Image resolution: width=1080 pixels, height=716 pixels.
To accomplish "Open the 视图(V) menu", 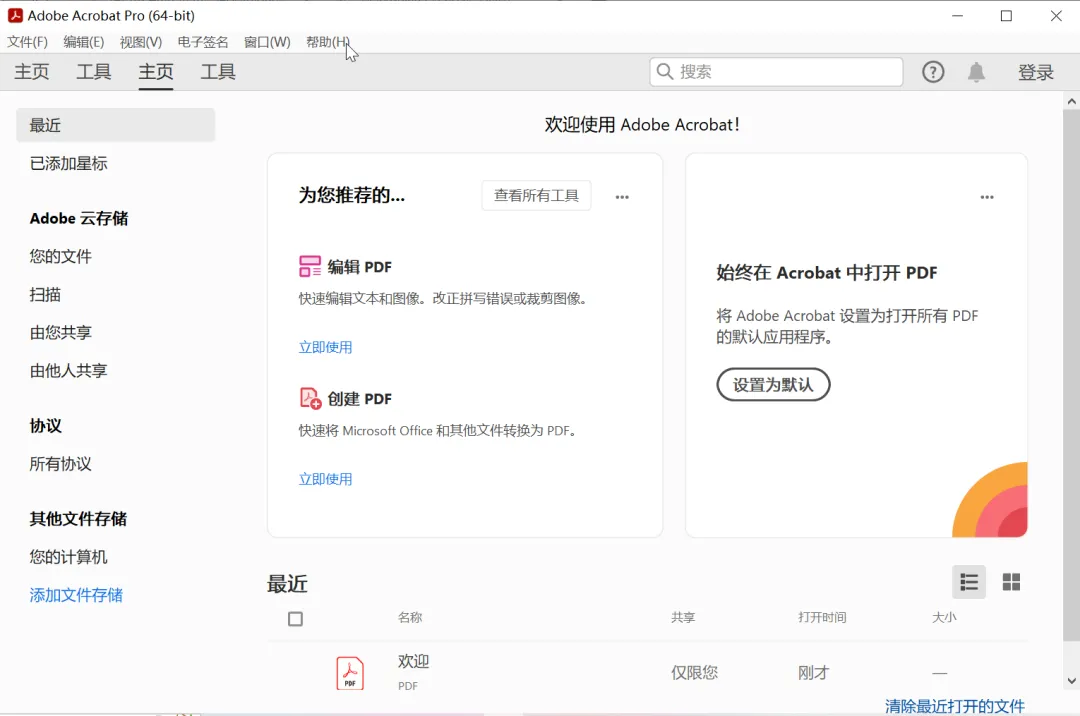I will tap(141, 42).
